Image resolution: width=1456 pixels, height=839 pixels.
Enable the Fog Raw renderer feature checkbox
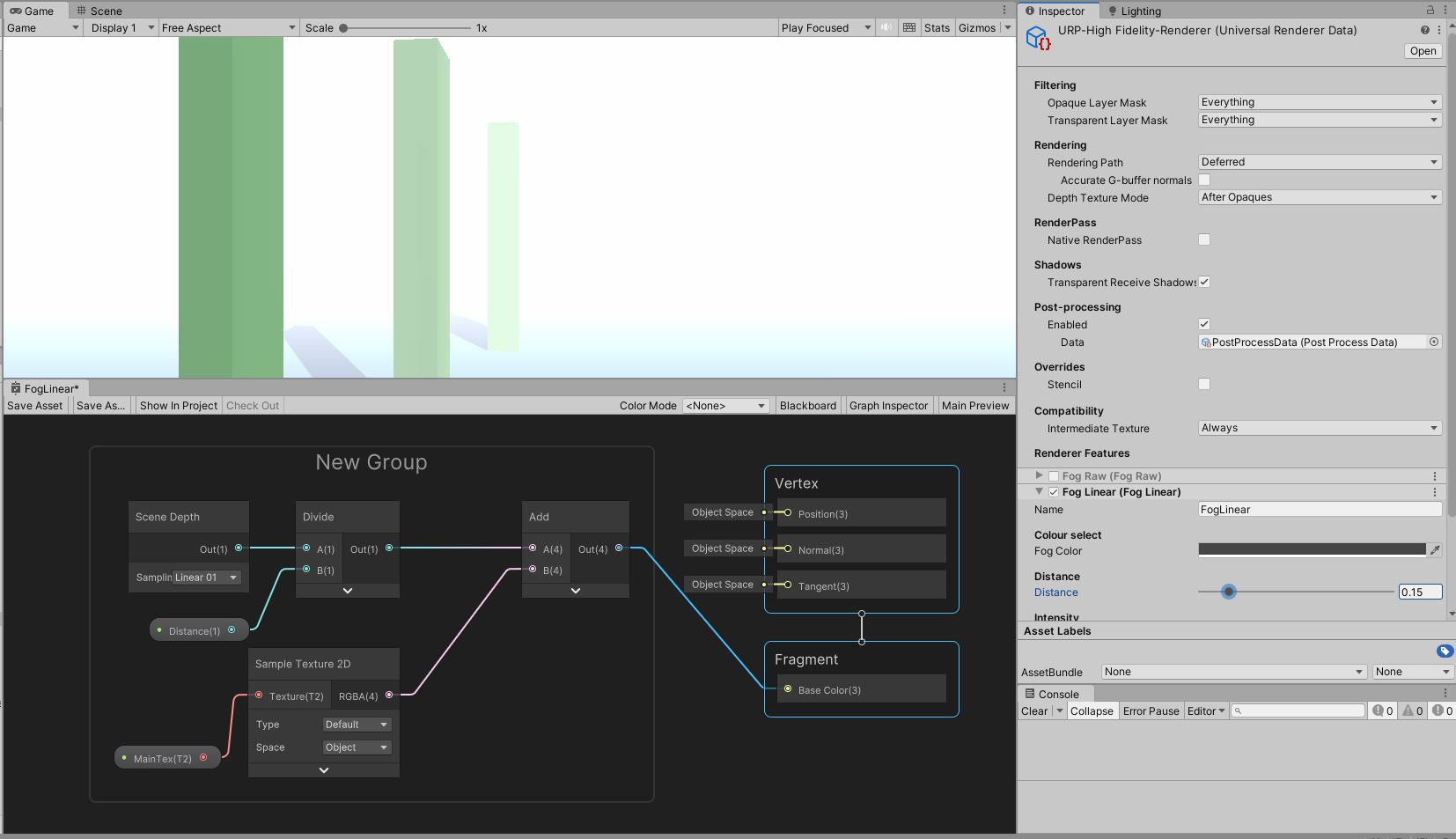tap(1053, 475)
